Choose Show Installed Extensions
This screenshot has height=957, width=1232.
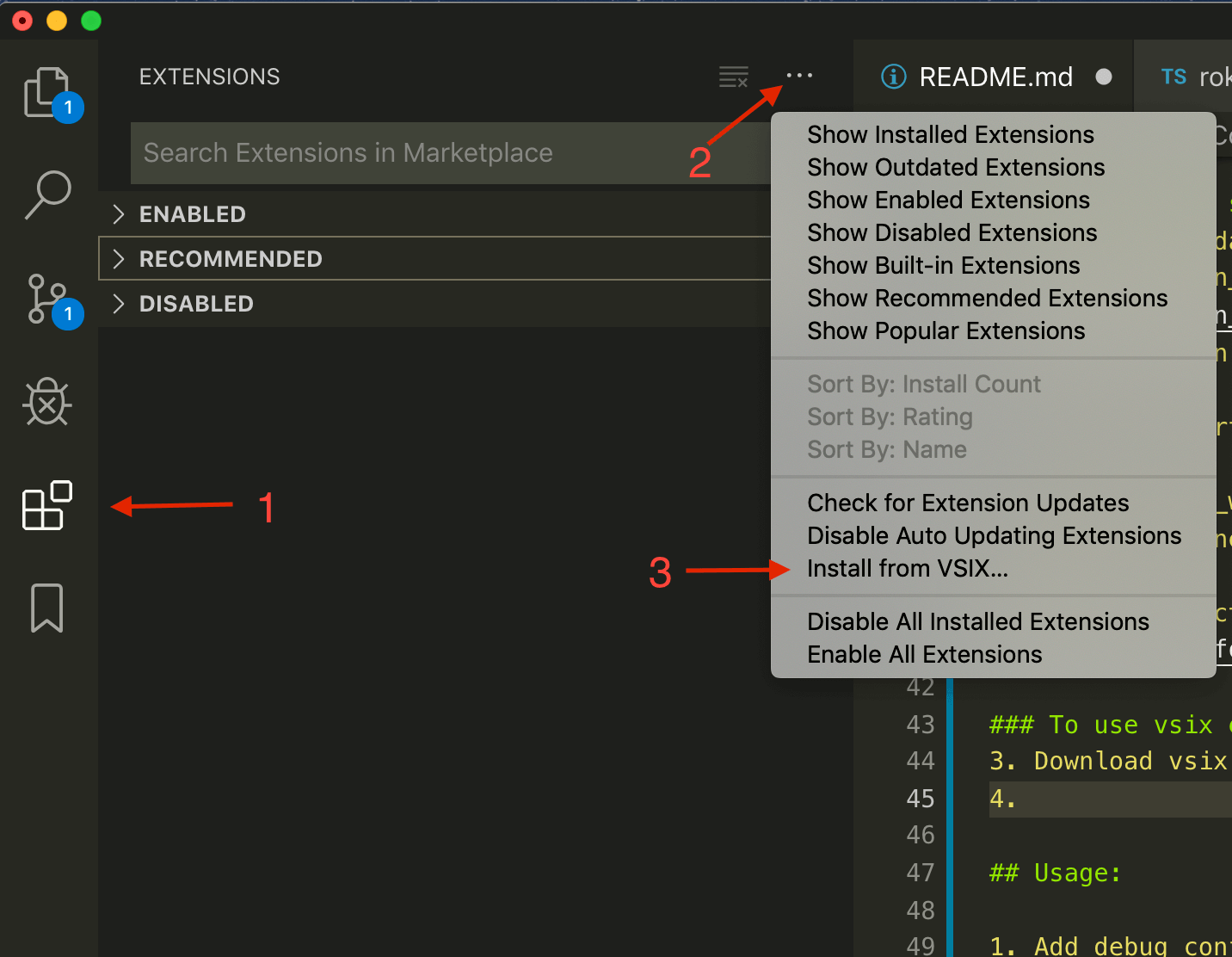pos(950,135)
